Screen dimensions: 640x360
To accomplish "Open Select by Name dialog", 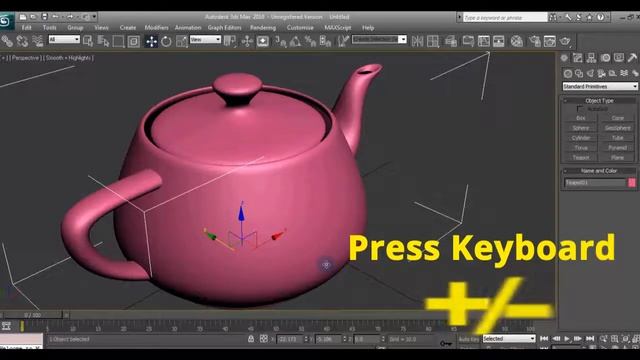I will click(103, 41).
